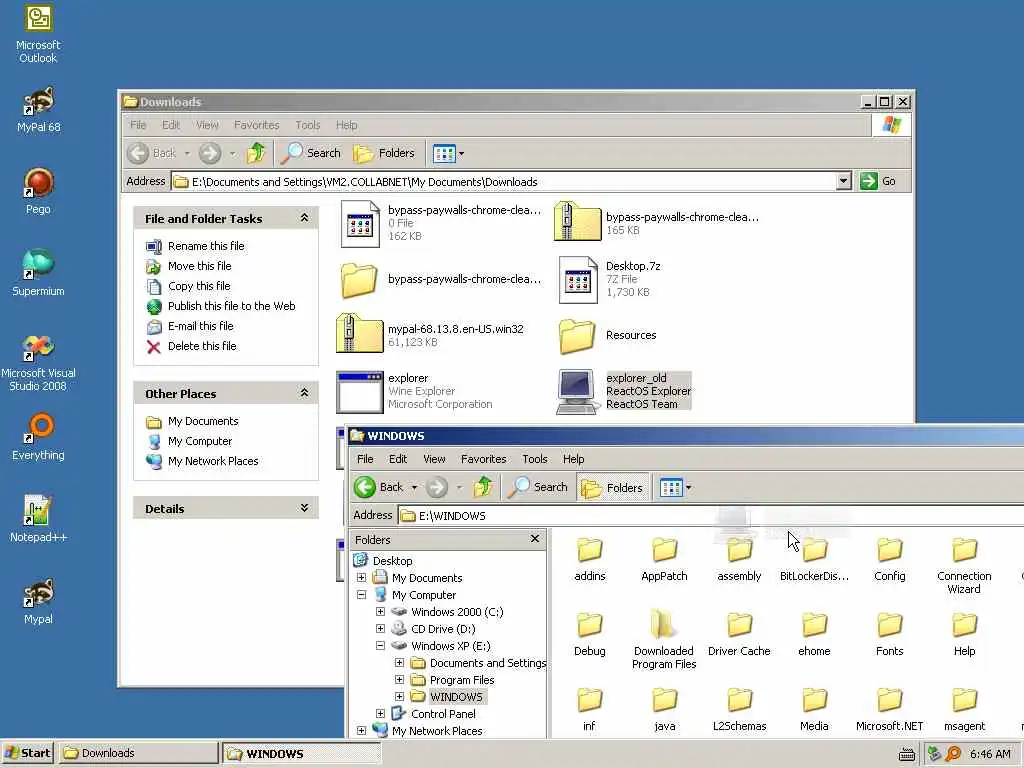Open the Driver Cache folder
Image resolution: width=1024 pixels, height=768 pixels.
click(x=739, y=635)
